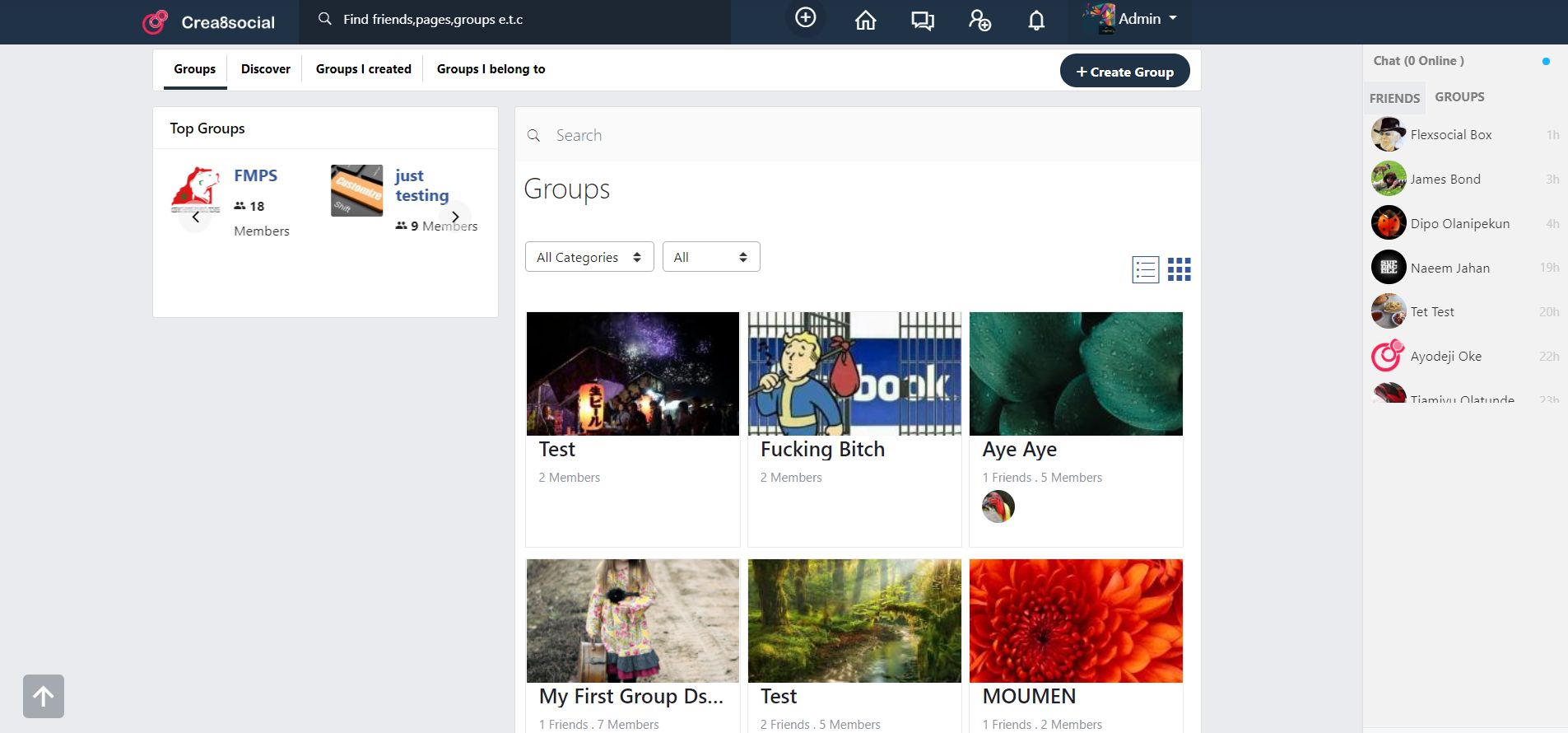Open the friend requests icon
Image resolution: width=1568 pixels, height=733 pixels.
pos(979,21)
